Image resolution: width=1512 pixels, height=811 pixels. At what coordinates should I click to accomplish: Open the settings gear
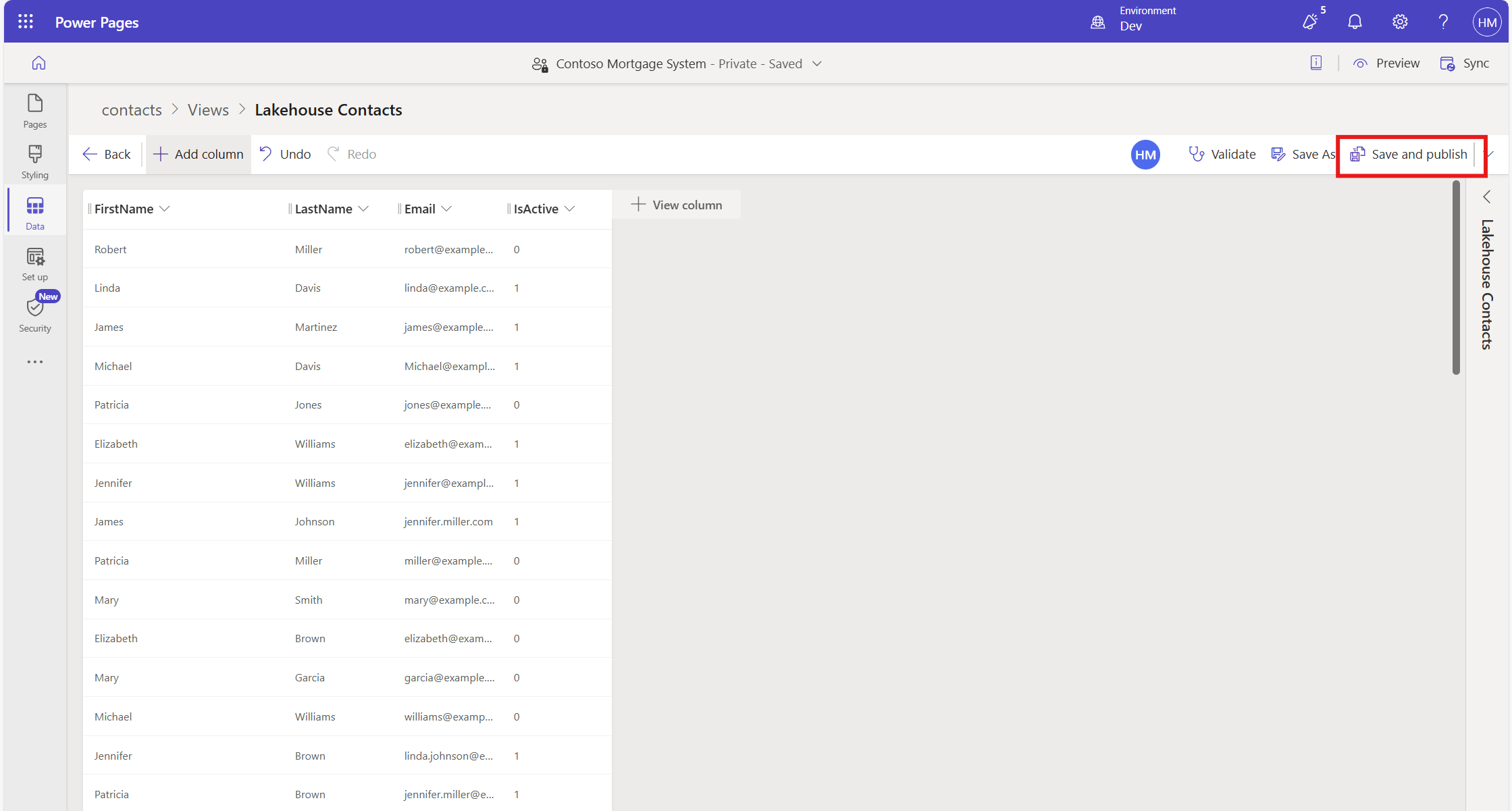coord(1400,22)
